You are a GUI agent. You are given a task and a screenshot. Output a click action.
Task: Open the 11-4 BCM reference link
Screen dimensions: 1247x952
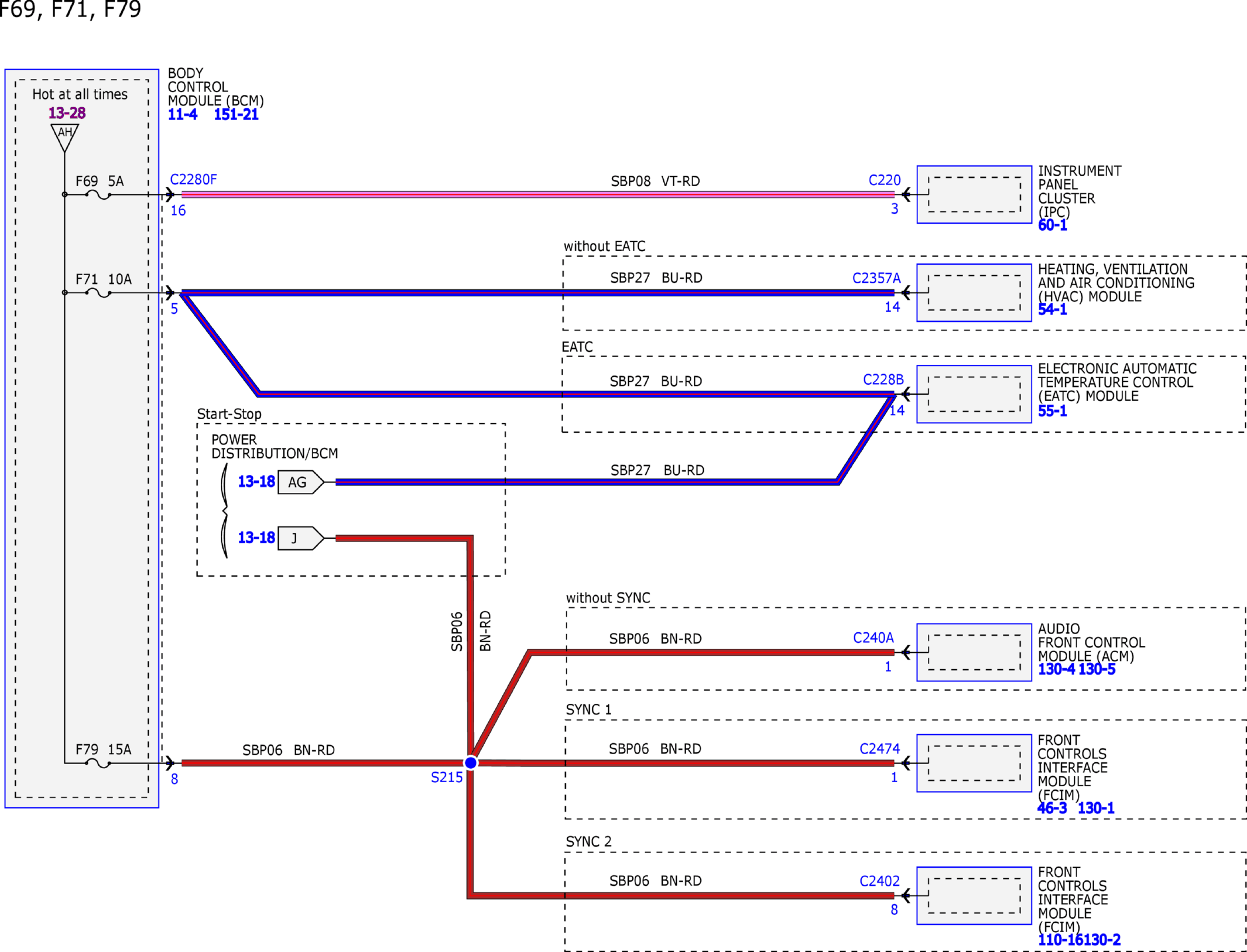click(183, 115)
